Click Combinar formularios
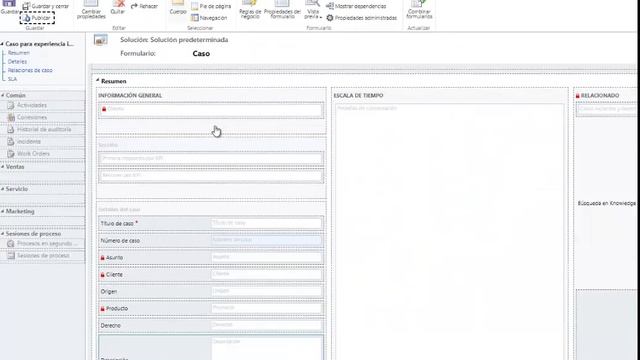 click(x=419, y=10)
